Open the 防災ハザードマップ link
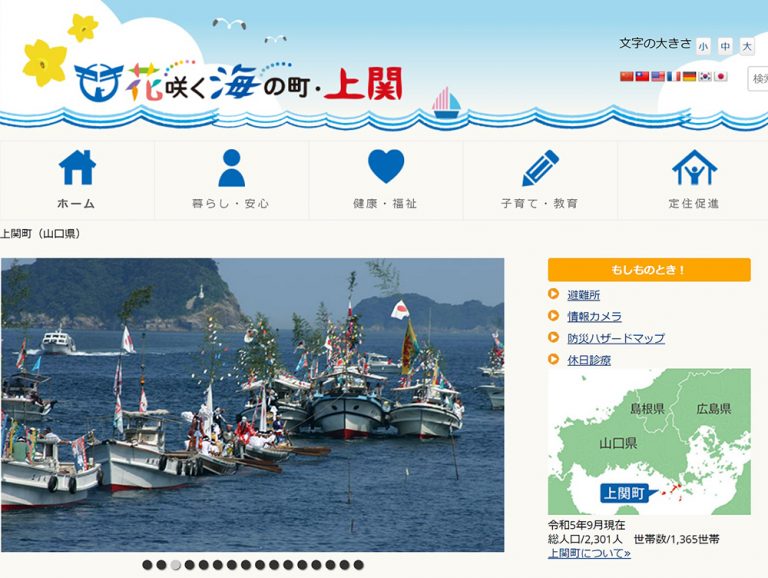The height and width of the screenshot is (578, 768). pos(616,338)
